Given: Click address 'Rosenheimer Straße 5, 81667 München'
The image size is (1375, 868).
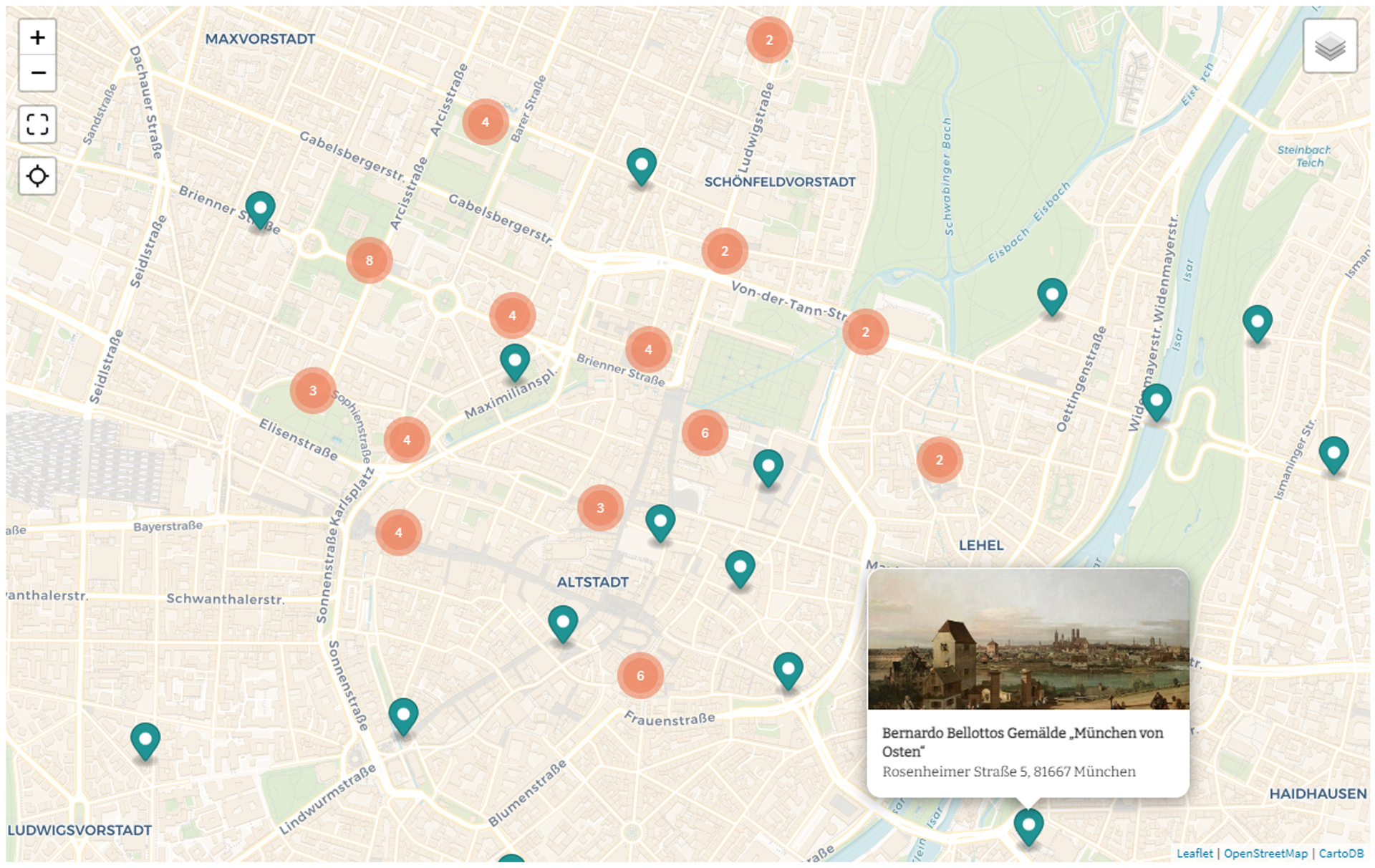Looking at the screenshot, I should 1008,772.
